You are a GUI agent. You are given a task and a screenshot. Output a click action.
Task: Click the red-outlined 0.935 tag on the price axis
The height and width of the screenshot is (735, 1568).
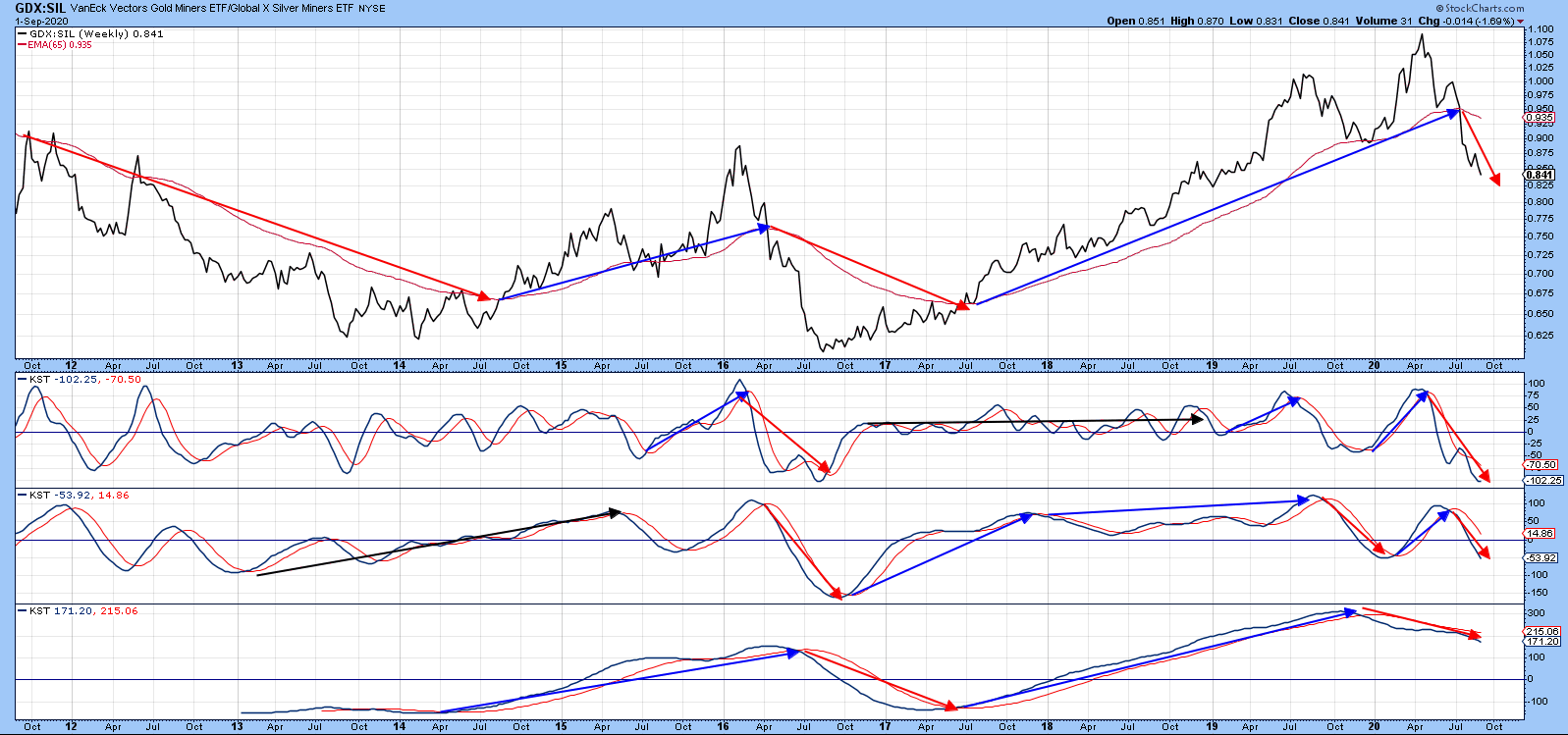[x=1540, y=118]
